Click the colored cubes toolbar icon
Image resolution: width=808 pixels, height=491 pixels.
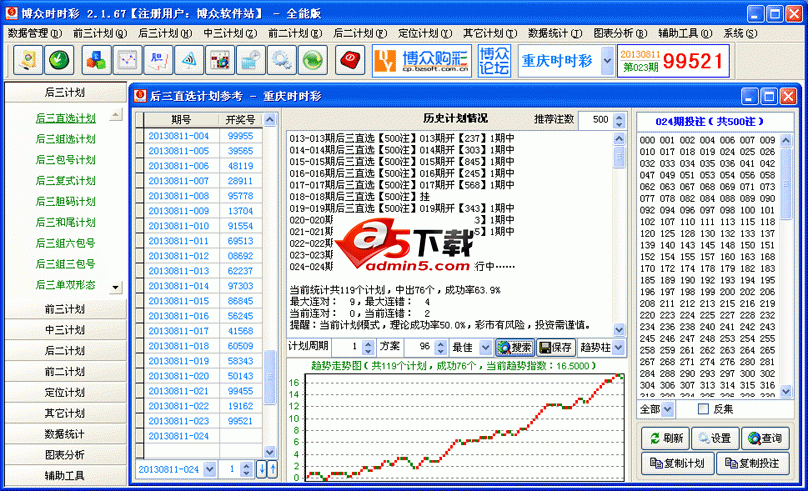tap(96, 60)
